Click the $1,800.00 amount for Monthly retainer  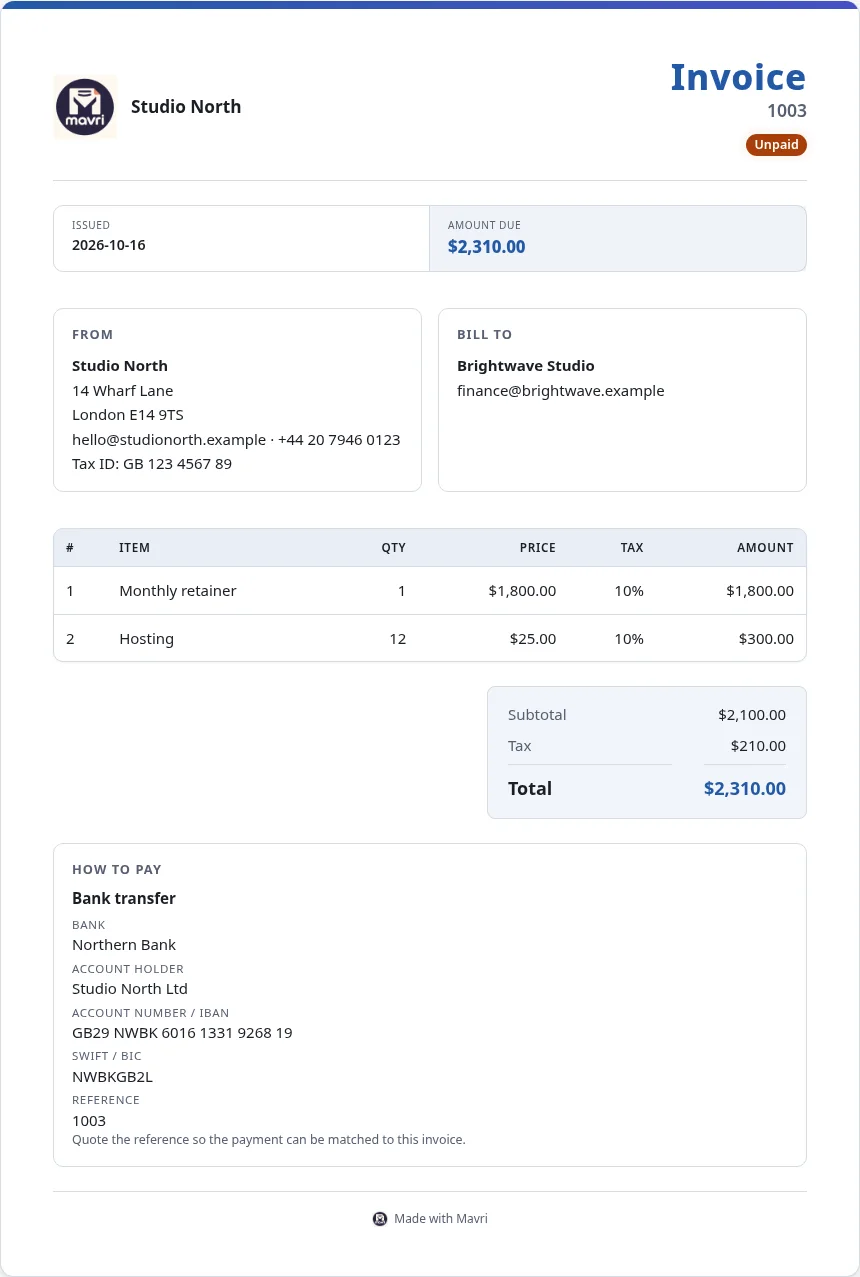[760, 591]
